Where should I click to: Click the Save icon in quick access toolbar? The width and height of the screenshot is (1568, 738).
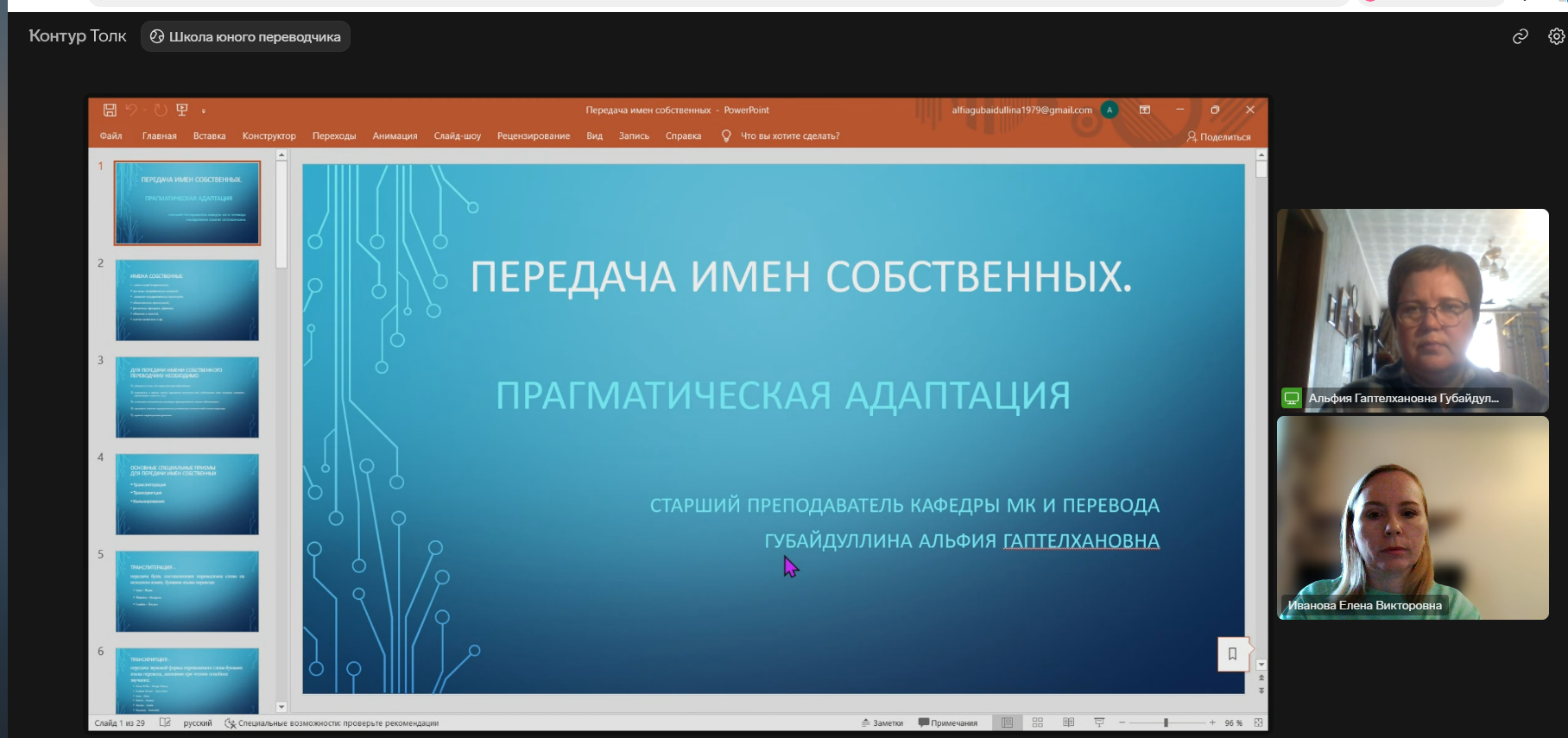pyautogui.click(x=110, y=110)
